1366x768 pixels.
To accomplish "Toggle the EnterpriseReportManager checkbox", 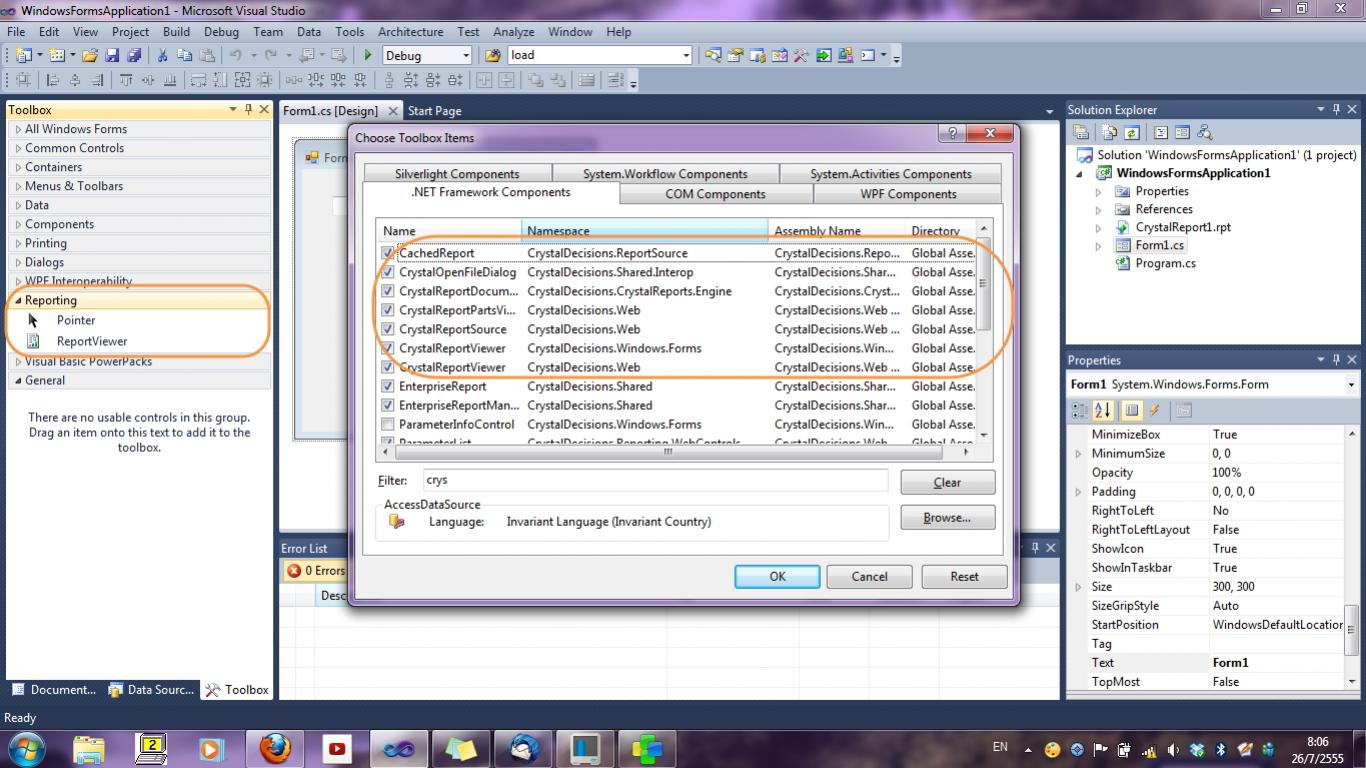I will 388,405.
